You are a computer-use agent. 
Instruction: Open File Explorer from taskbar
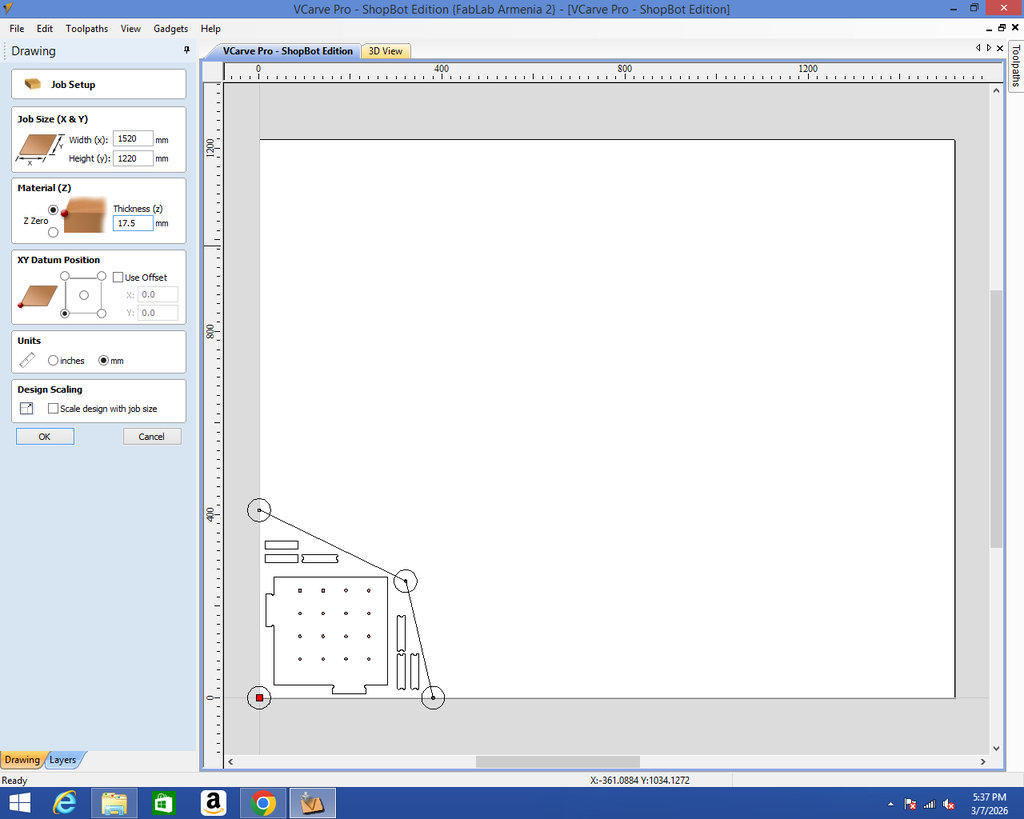(114, 803)
